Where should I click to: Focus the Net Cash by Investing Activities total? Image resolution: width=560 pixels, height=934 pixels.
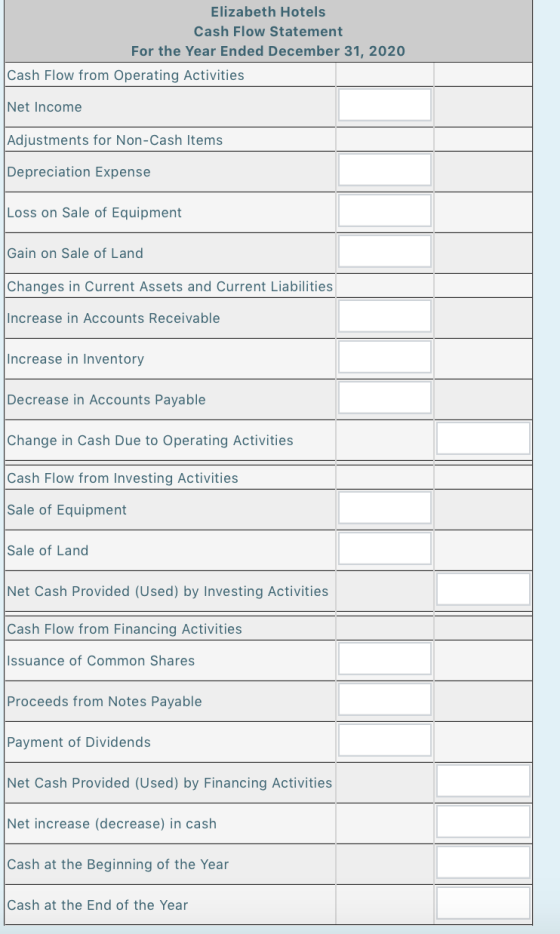[x=483, y=589]
